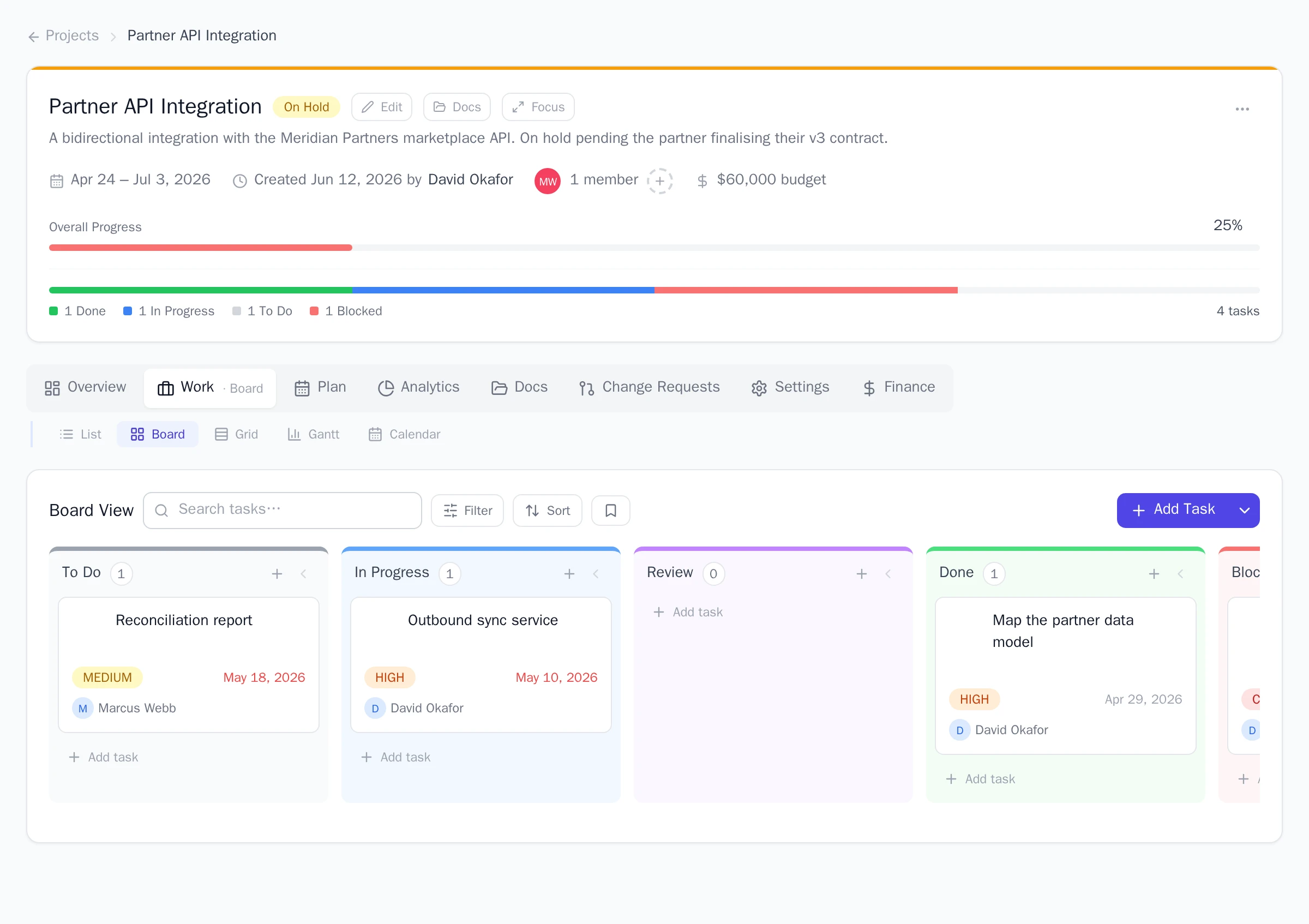
Task: Collapse the To Do column
Action: click(303, 573)
